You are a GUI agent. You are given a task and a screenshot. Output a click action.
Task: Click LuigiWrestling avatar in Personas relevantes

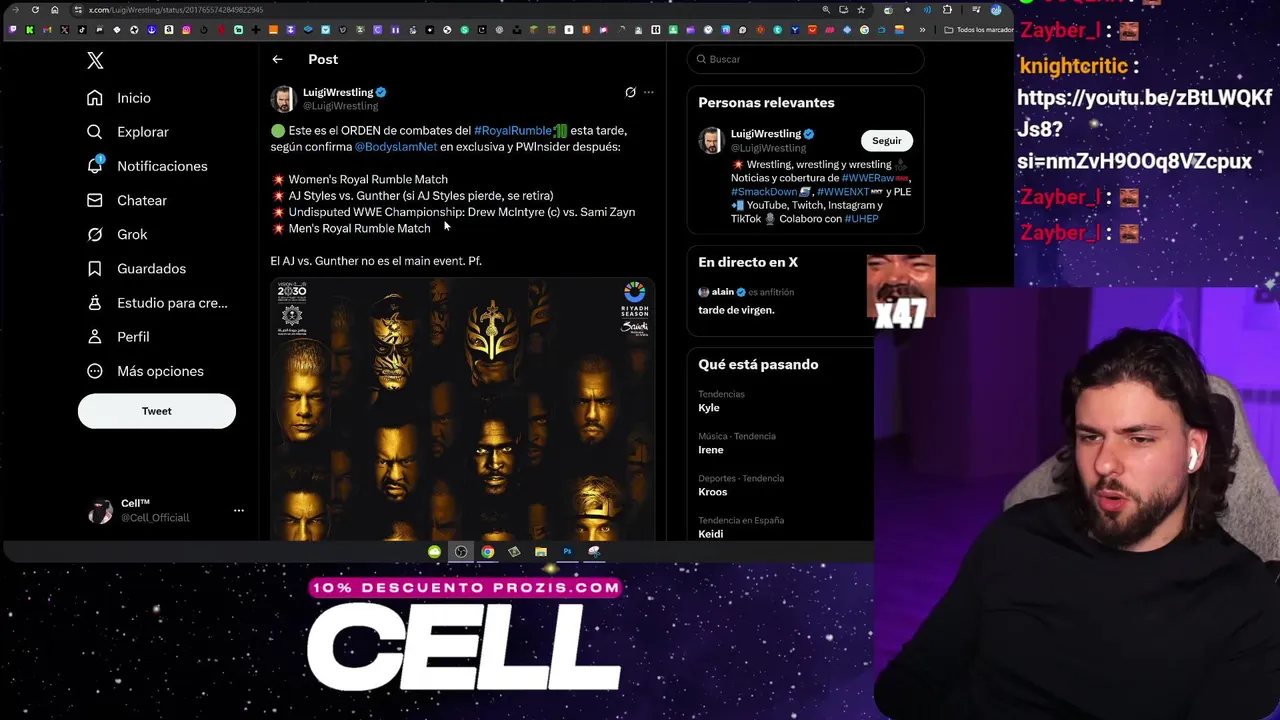click(711, 141)
